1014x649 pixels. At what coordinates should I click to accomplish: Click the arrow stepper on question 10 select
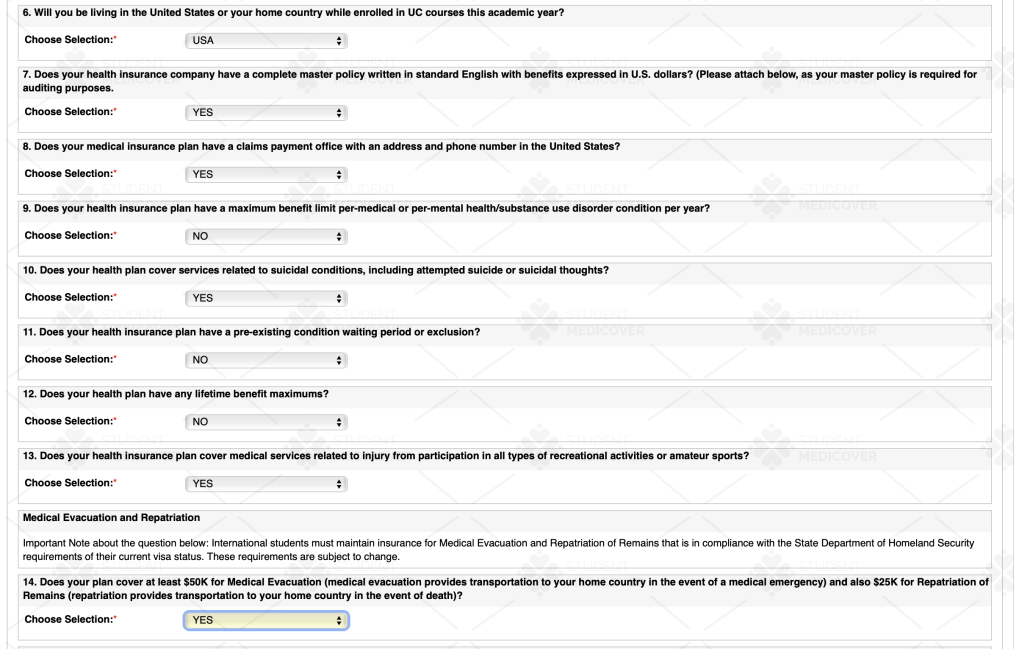pyautogui.click(x=339, y=298)
